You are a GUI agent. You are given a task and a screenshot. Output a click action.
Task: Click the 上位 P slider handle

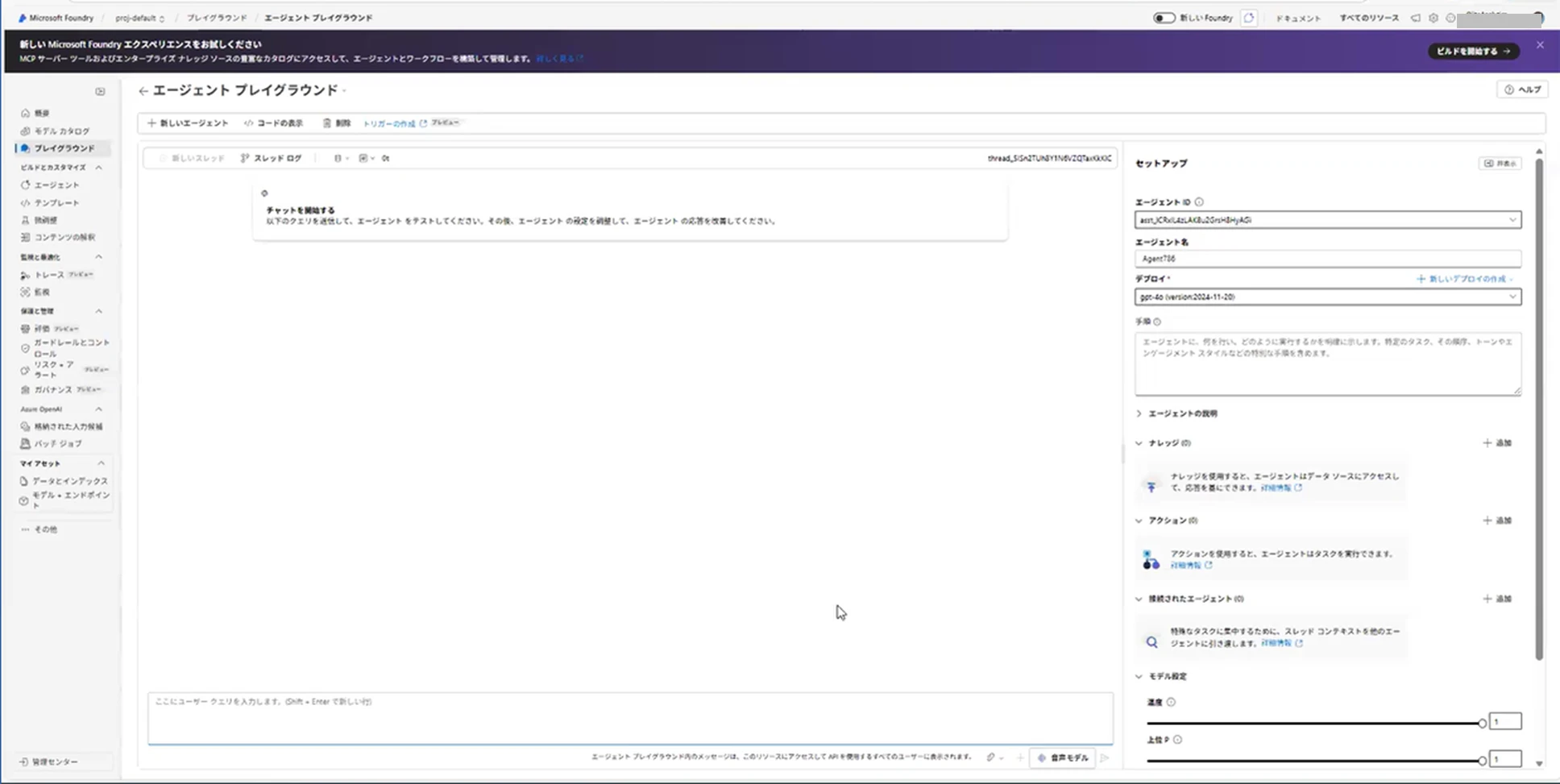coord(1482,761)
